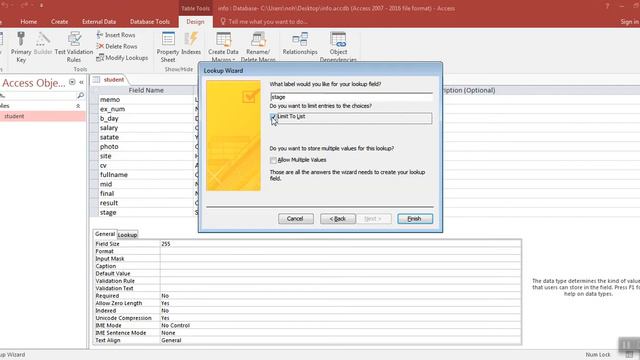The width and height of the screenshot is (640, 360).
Task: Open the Property Sheet
Action: 168,47
